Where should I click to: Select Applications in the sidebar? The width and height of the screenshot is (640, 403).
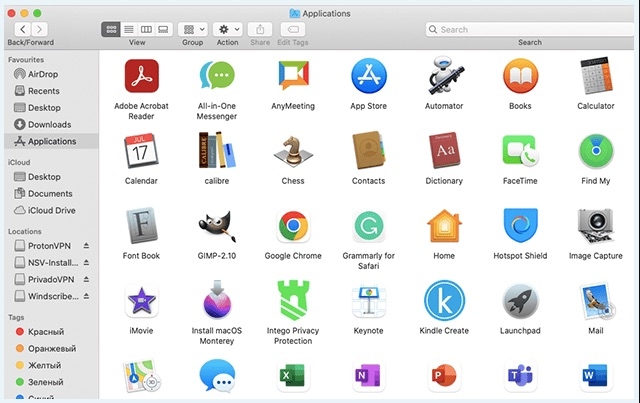[51, 141]
